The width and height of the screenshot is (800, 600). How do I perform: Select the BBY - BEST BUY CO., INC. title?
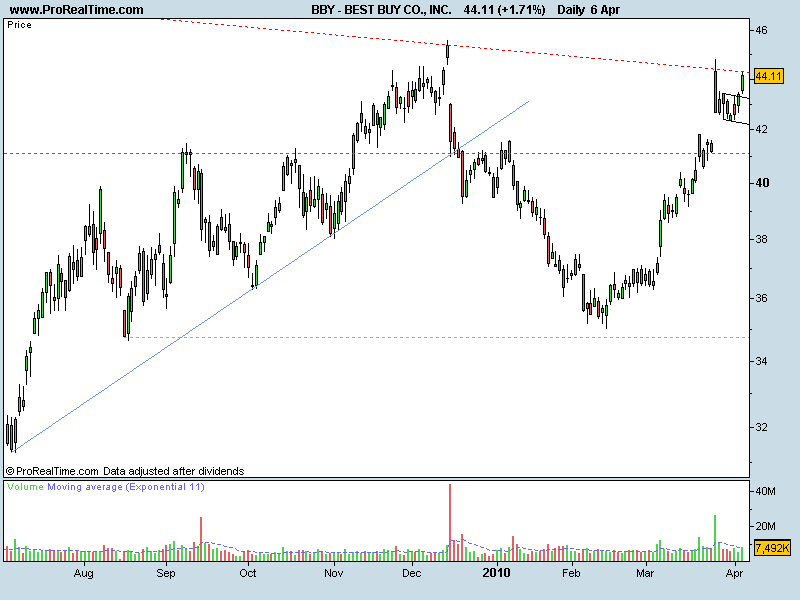(x=381, y=10)
